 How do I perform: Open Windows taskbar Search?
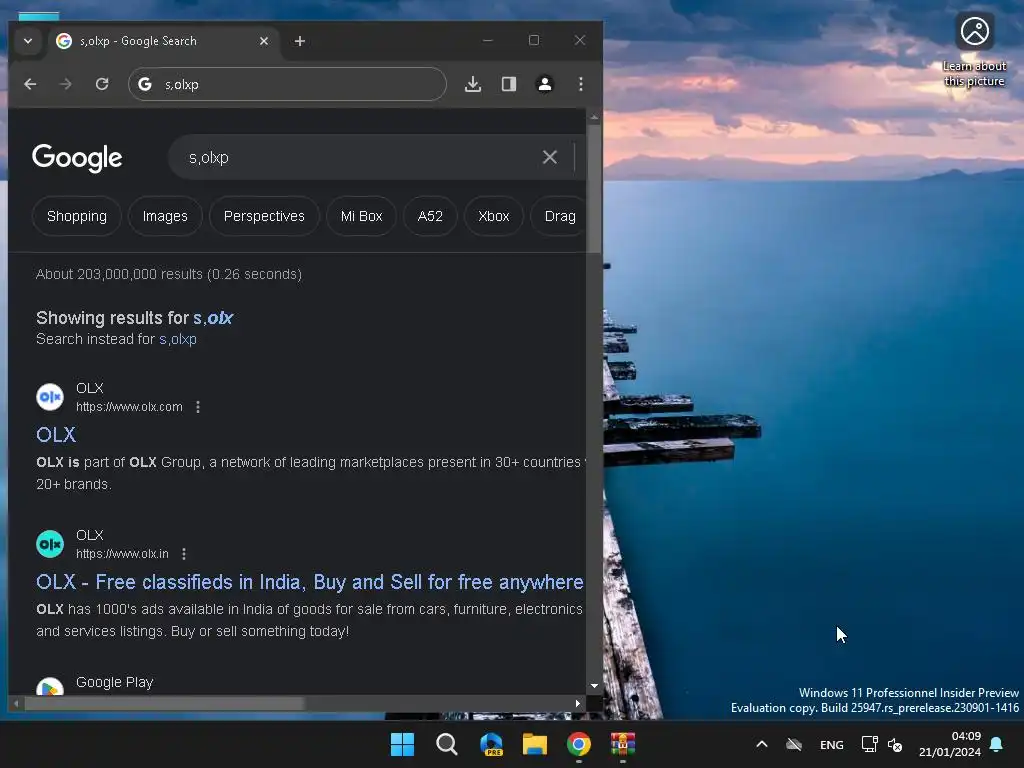447,744
